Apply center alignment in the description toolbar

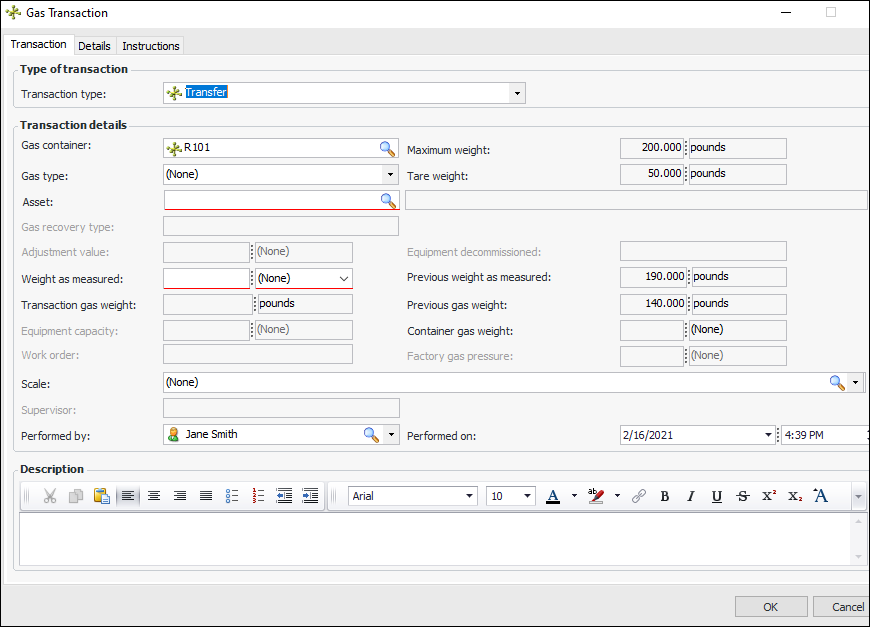[x=154, y=496]
